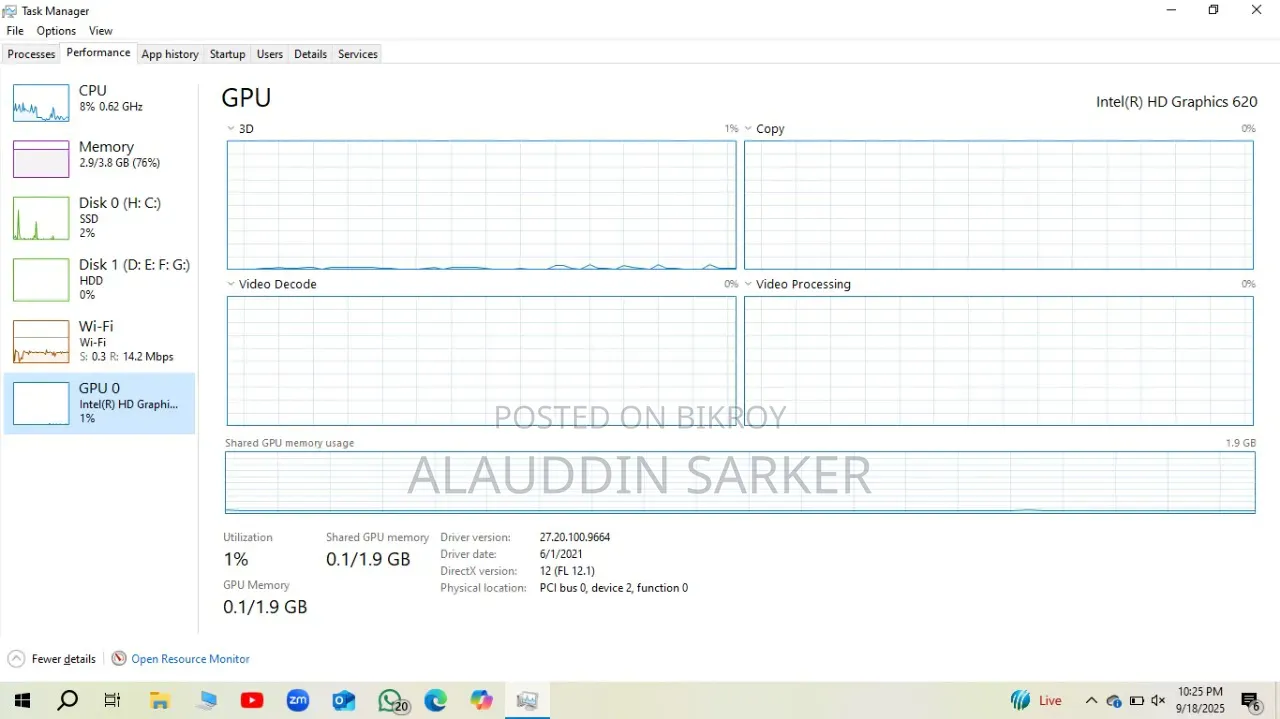This screenshot has height=719, width=1280.
Task: Show hidden system tray icons
Action: pyautogui.click(x=1091, y=701)
